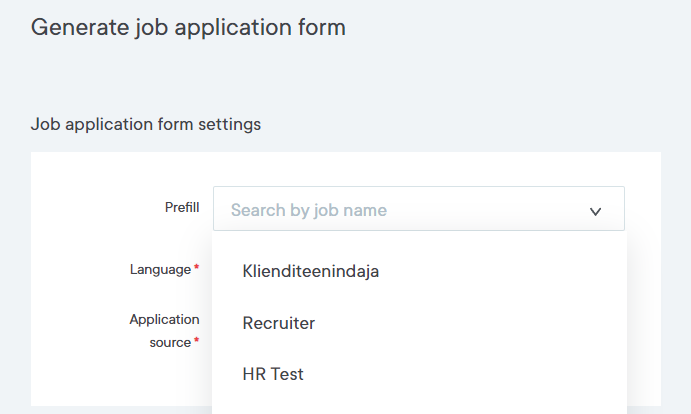This screenshot has width=691, height=414.
Task: Select Klienditeenindaja from the prefill list
Action: pyautogui.click(x=311, y=270)
